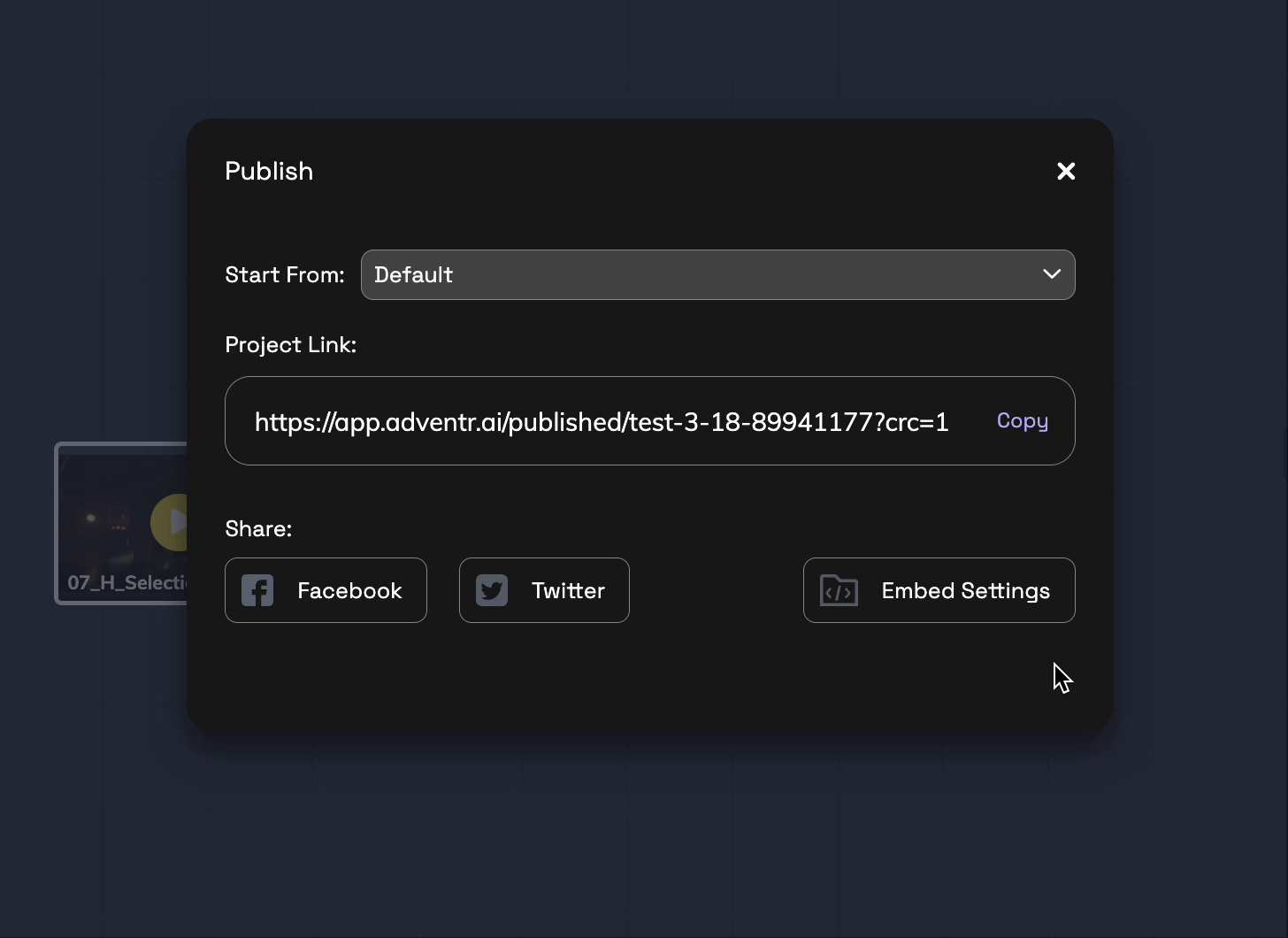Click the 07_H_Selecti node label

[127, 582]
